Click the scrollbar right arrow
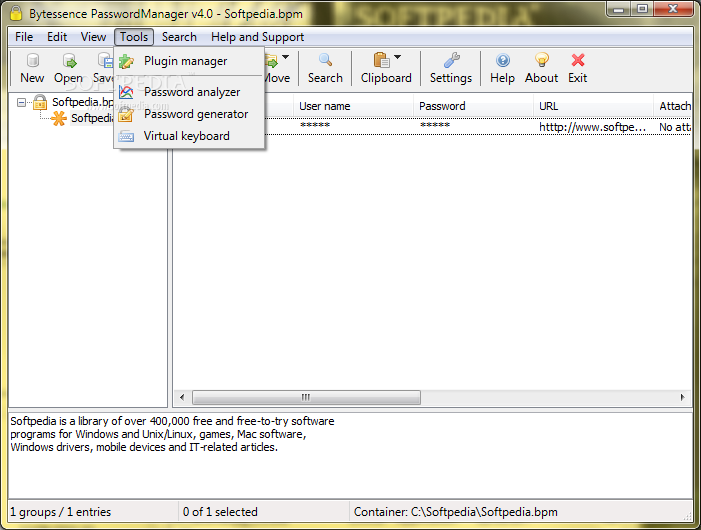Screen dimensions: 701x530 [682, 397]
